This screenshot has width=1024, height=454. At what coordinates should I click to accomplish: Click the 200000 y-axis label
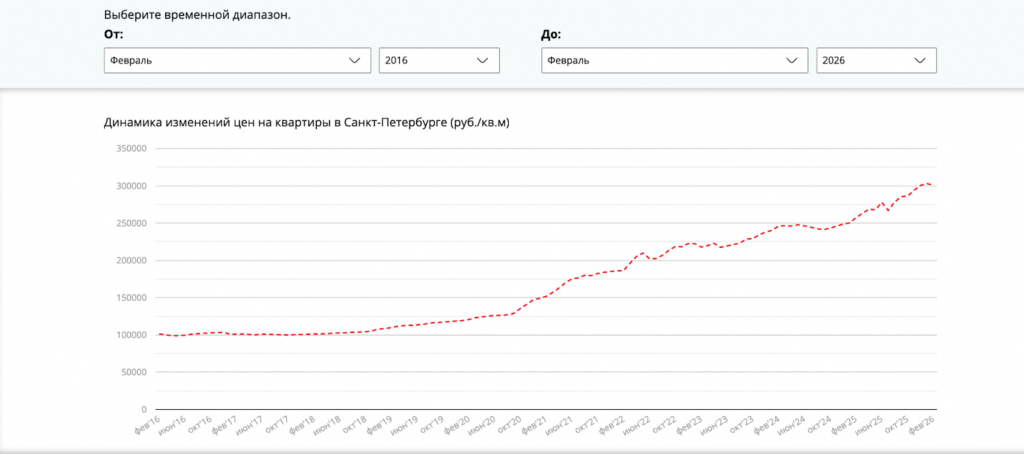129,261
